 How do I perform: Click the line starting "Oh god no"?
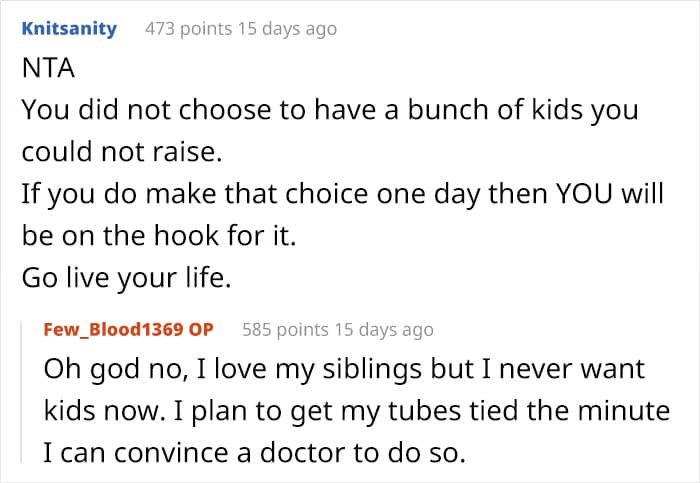pyautogui.click(x=344, y=369)
